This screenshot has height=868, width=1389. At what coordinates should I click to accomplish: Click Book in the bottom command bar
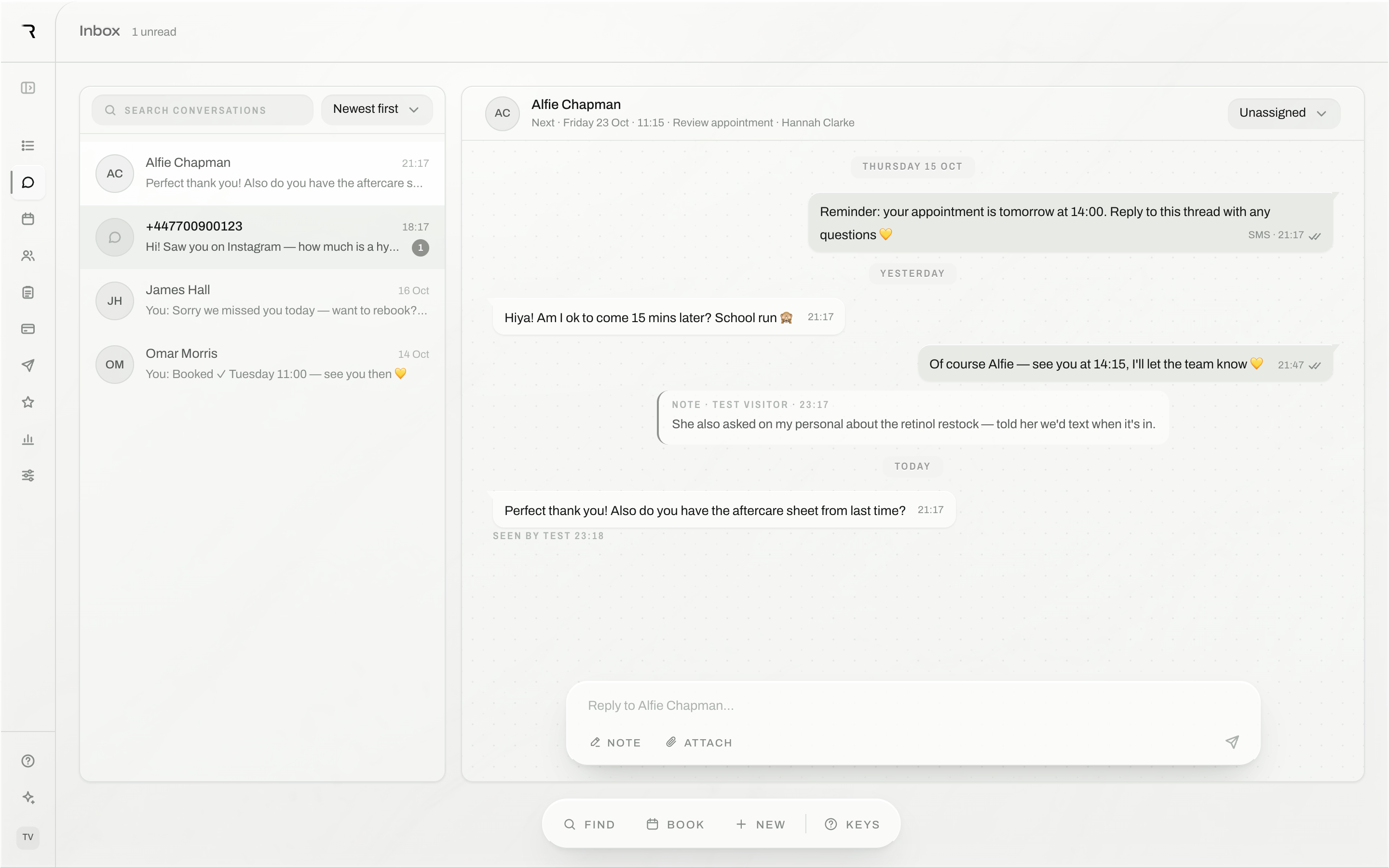tap(676, 825)
